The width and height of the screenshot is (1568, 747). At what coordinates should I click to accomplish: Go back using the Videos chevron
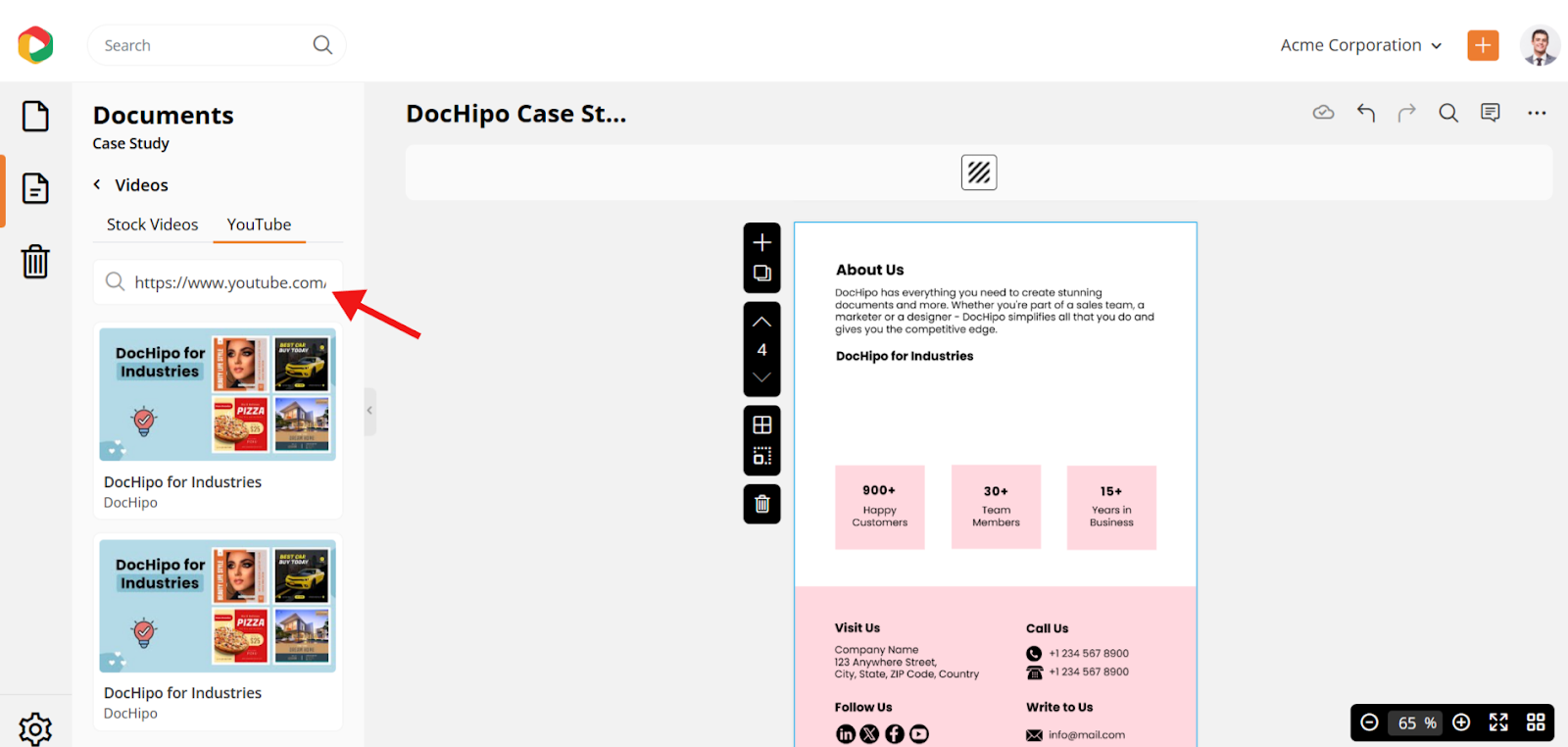pyautogui.click(x=97, y=184)
